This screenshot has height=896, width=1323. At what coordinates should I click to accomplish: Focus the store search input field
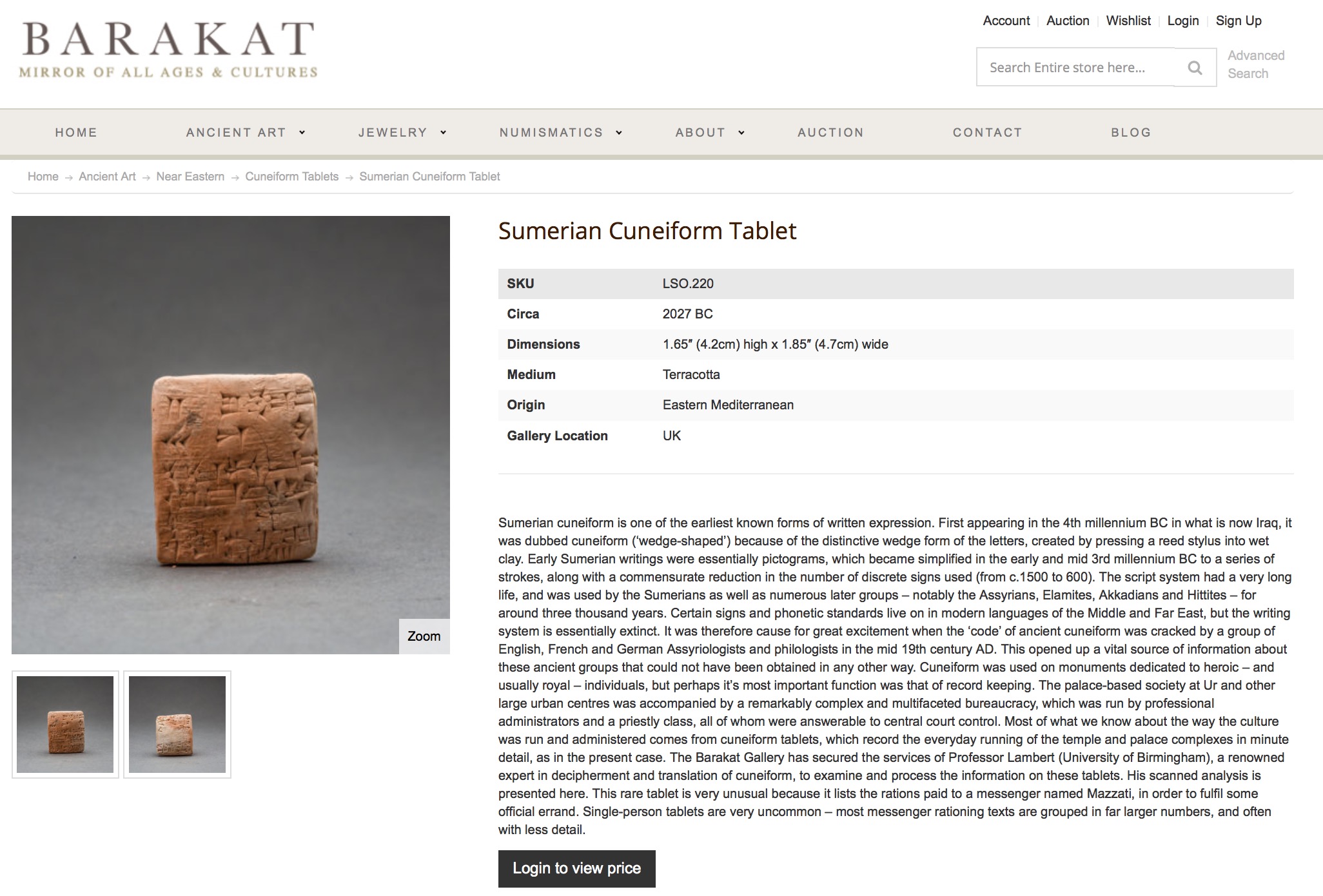[x=1075, y=68]
